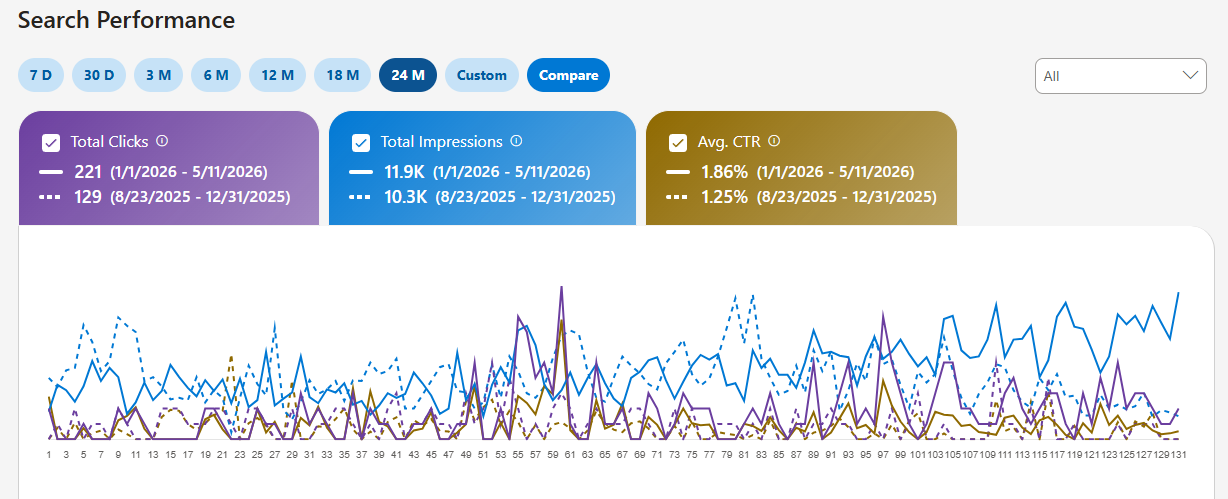Click the Compare button

click(x=568, y=75)
